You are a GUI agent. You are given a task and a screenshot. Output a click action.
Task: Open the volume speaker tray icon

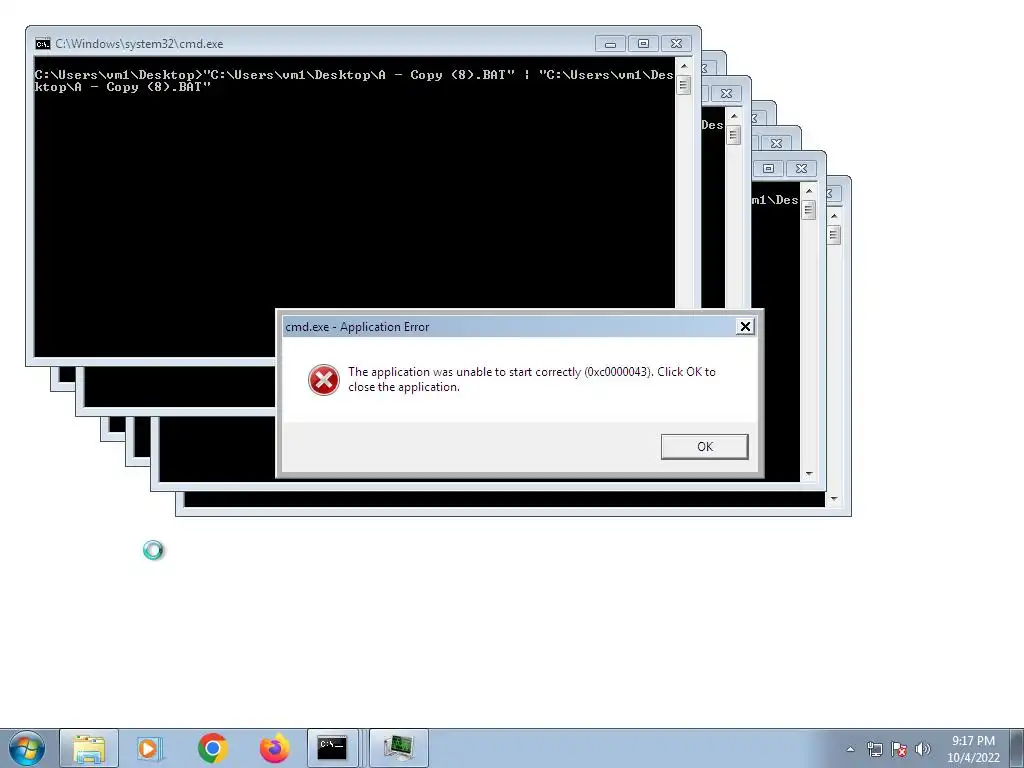coord(923,749)
